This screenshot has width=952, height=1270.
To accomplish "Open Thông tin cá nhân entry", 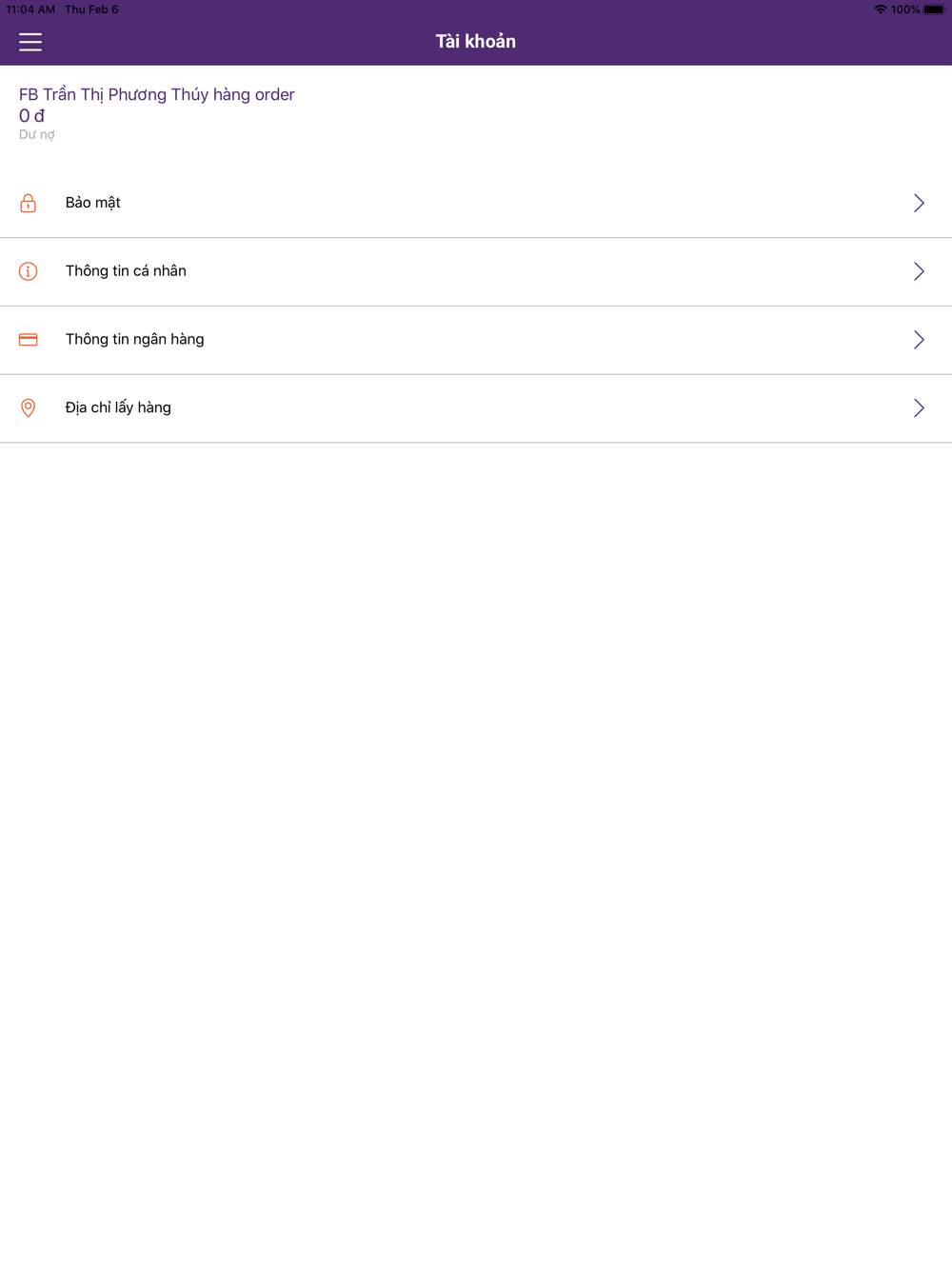I will (x=476, y=271).
